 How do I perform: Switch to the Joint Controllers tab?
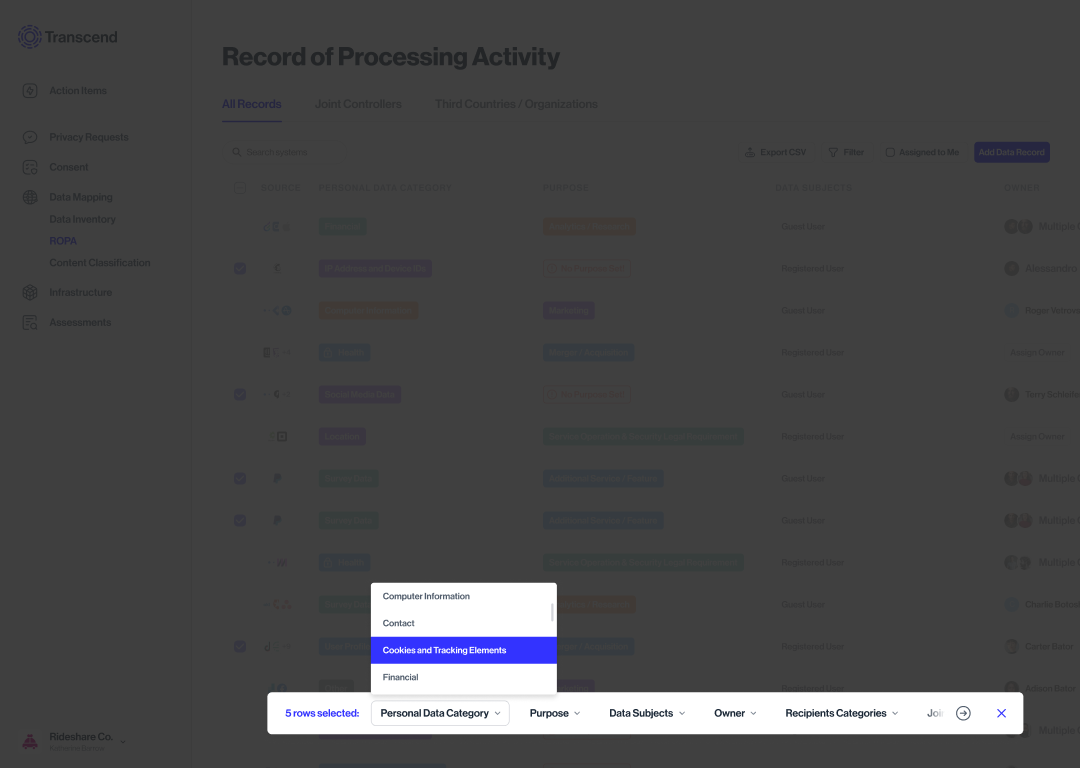pos(358,104)
